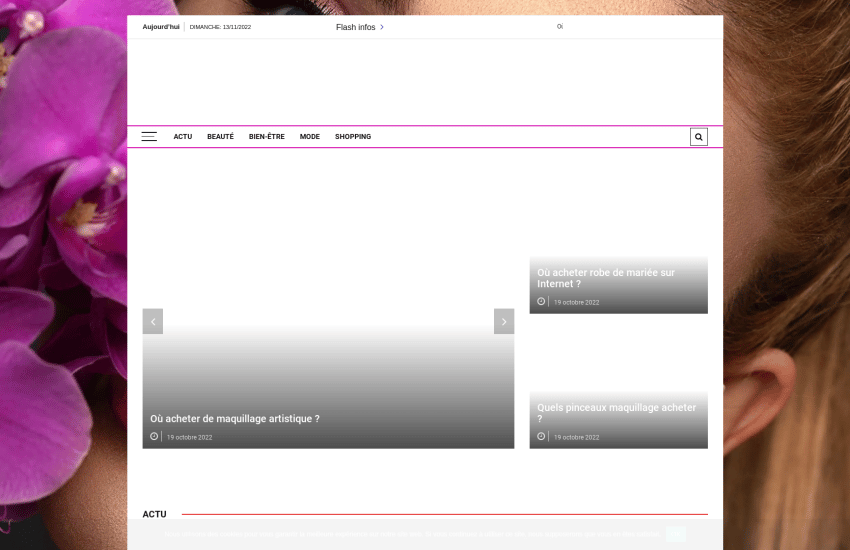Navigate to the MODE section

(x=310, y=137)
